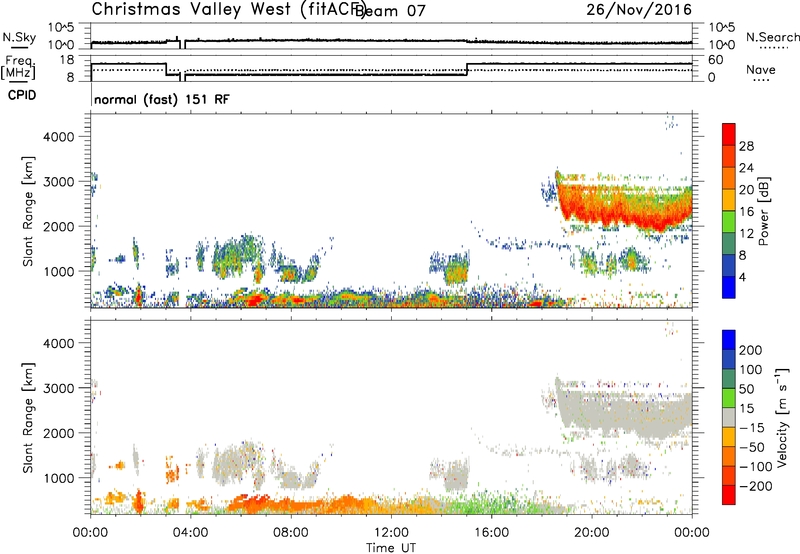
Task: Click the "CPID" row label
Action: [x=22, y=95]
